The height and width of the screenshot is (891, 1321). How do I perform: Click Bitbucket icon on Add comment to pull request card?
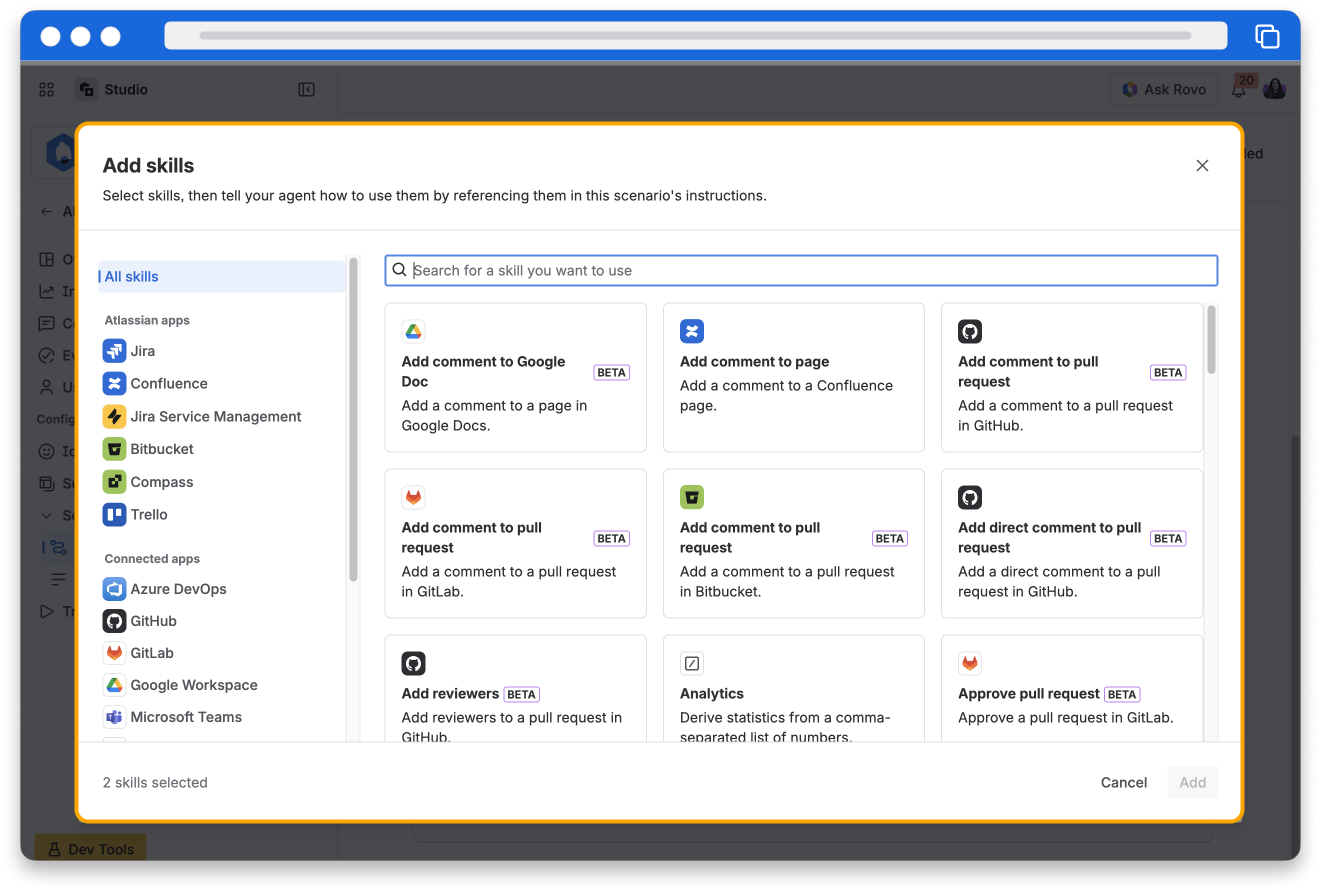point(692,497)
